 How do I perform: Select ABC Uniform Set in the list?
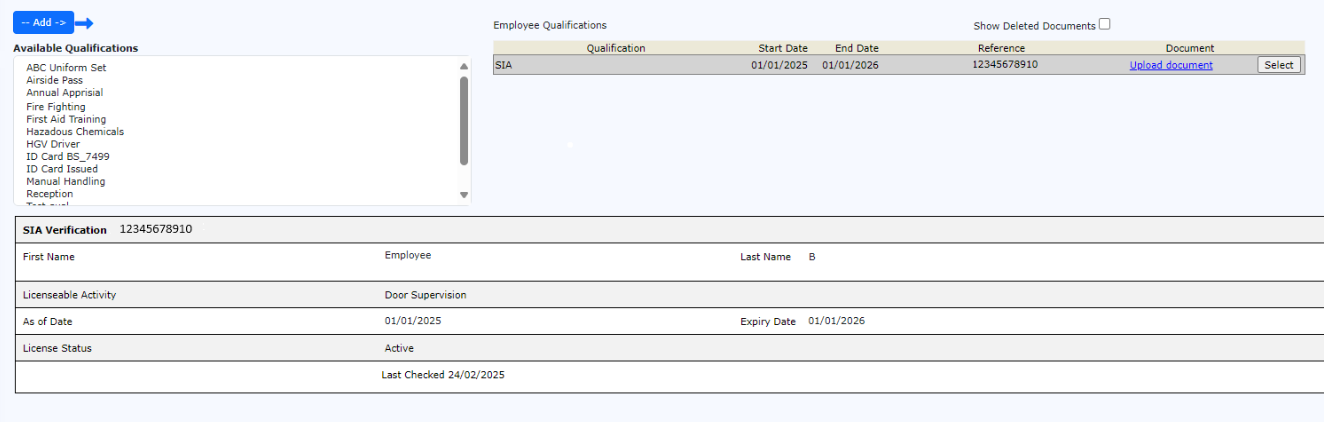66,68
